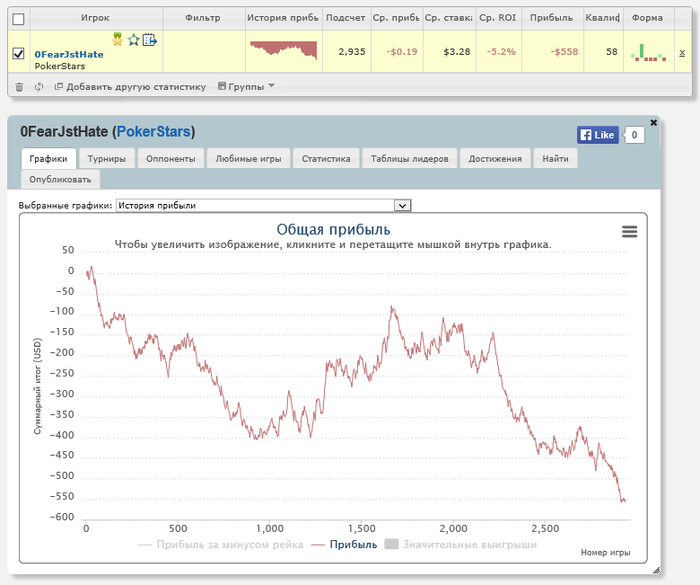Click the Форма bar chart thumbnail

point(649,52)
